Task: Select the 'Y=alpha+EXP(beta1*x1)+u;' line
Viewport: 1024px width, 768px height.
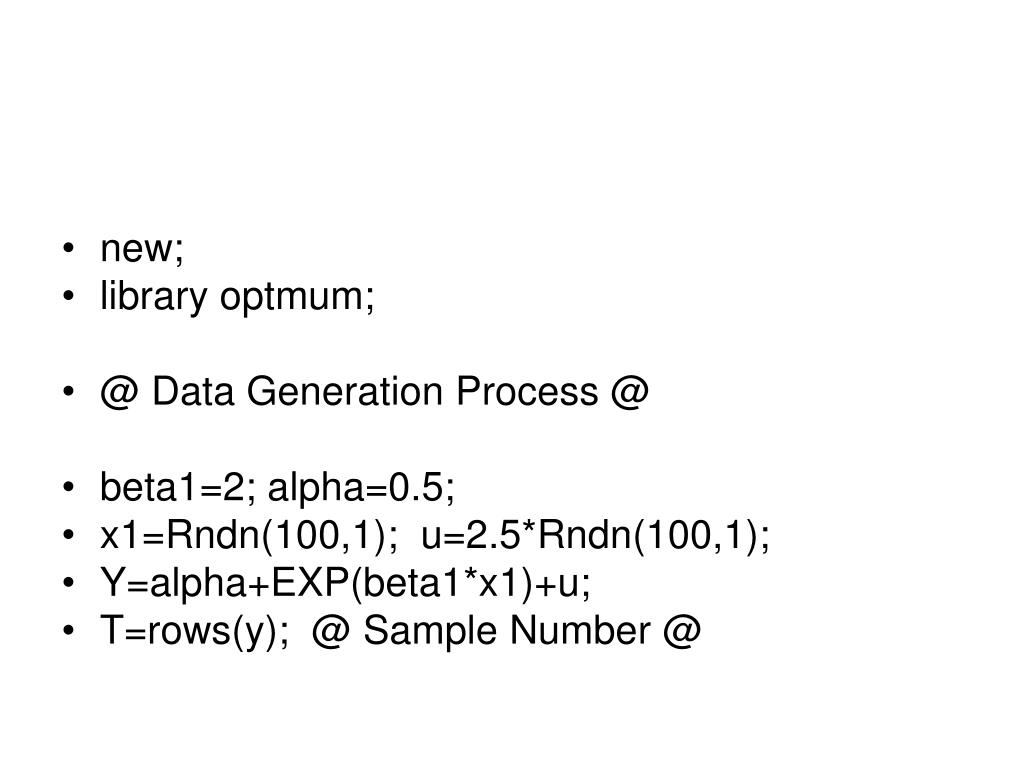Action: pos(345,583)
